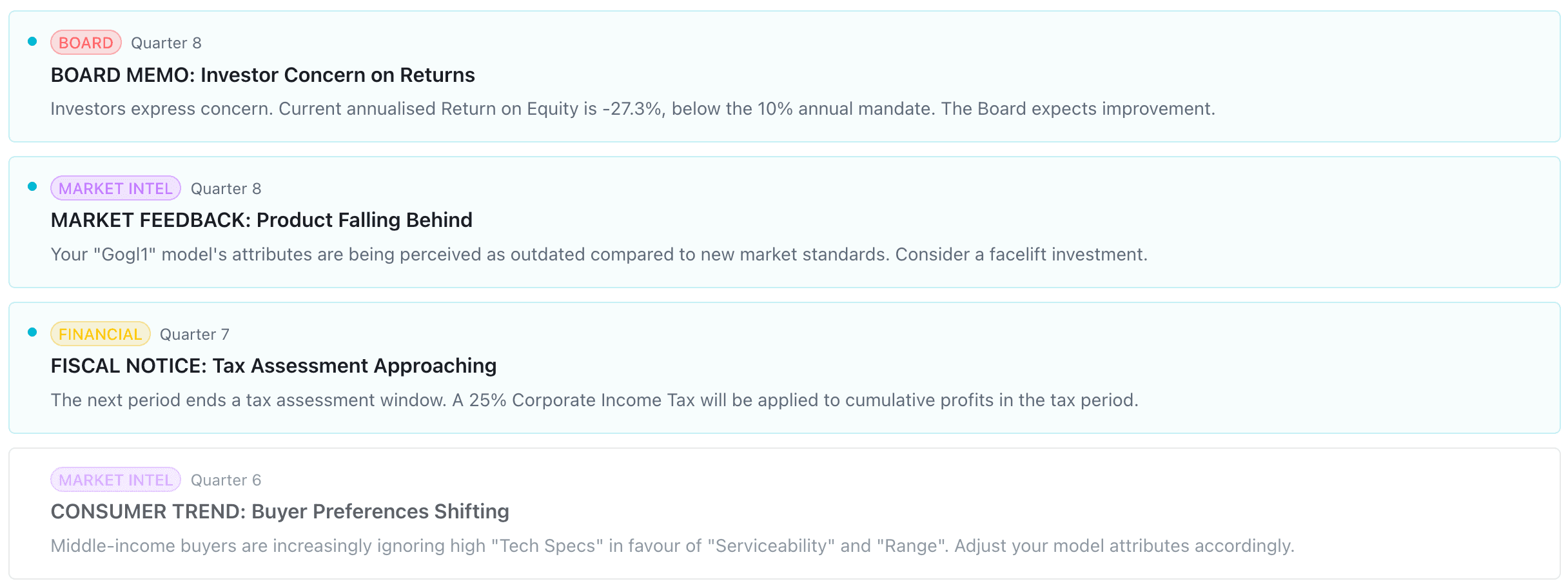
Task: Expand the FISCAL NOTICE notification card
Action: 784,367
